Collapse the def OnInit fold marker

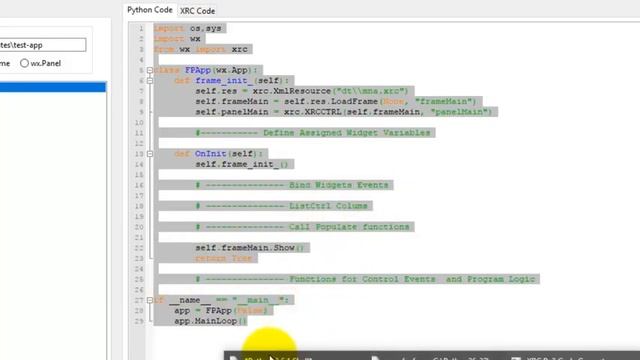pyautogui.click(x=150, y=154)
